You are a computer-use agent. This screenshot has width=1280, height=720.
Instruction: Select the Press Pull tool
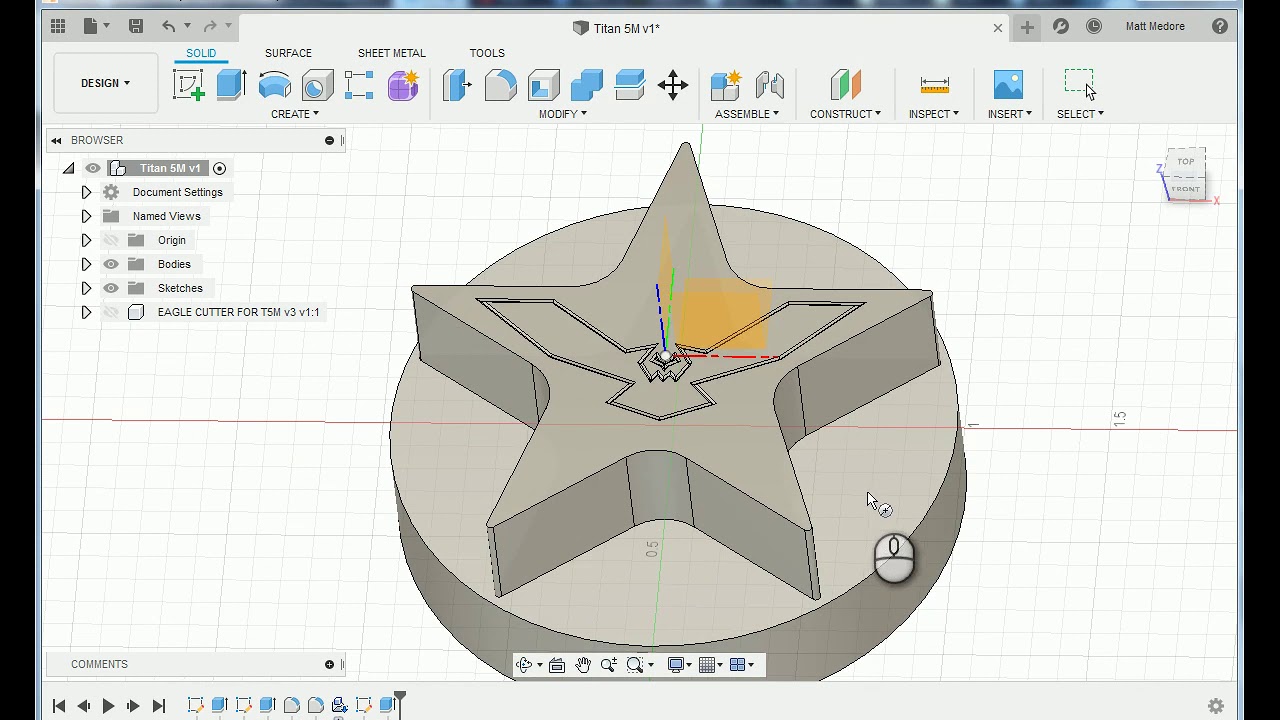pyautogui.click(x=457, y=85)
